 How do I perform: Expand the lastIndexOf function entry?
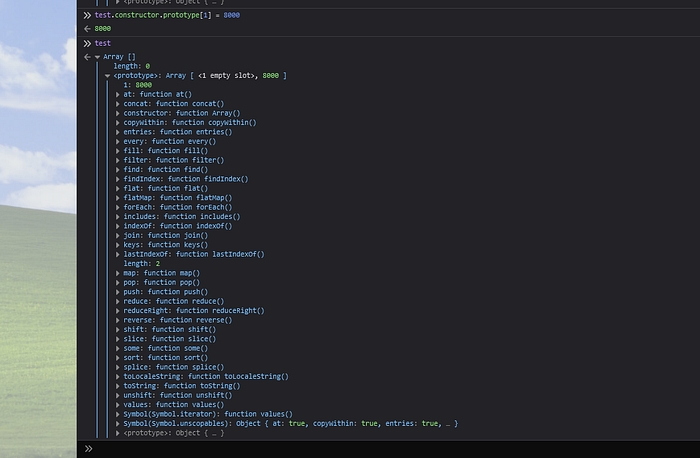coord(118,254)
